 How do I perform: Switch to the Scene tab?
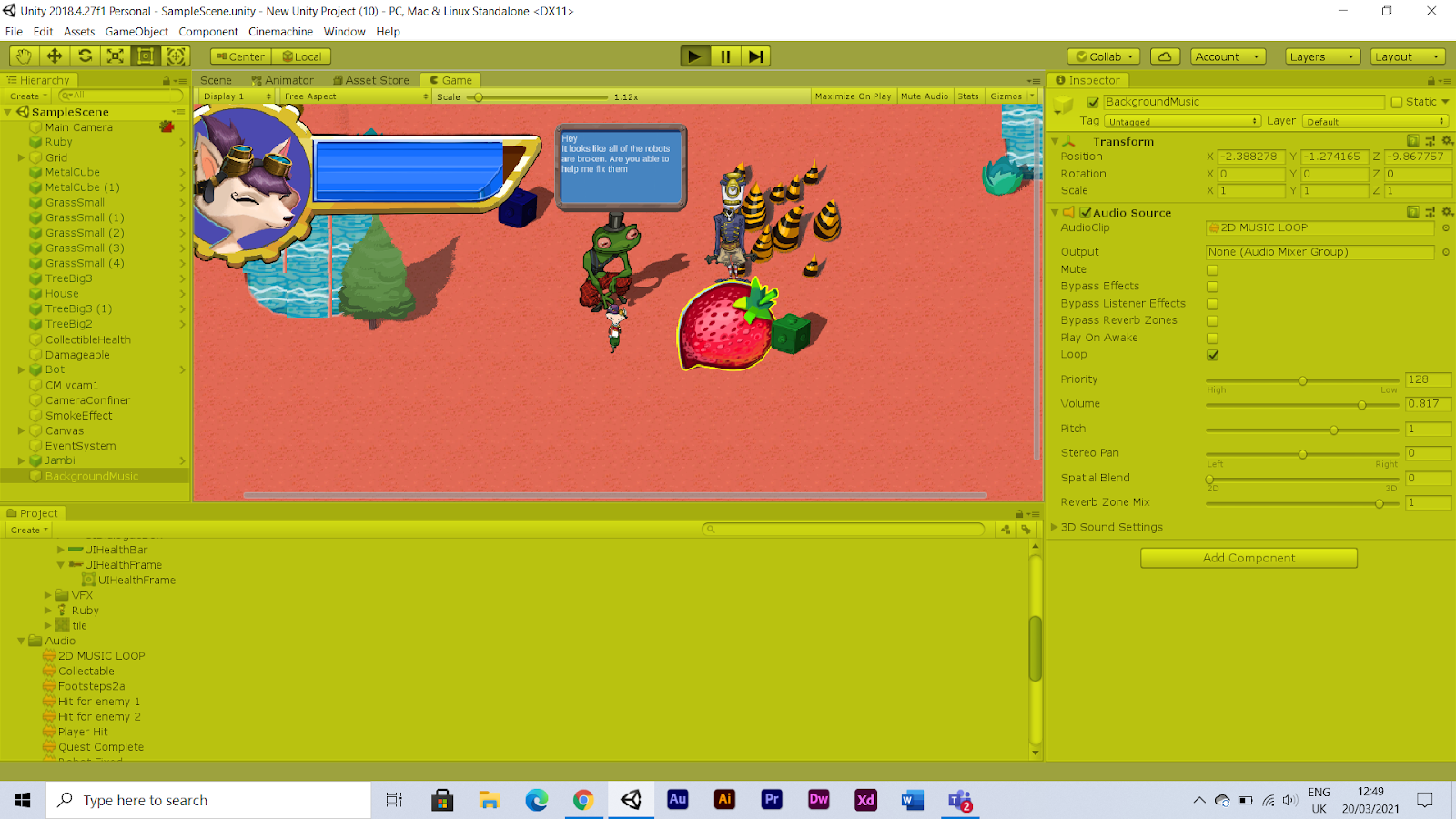pyautogui.click(x=217, y=80)
